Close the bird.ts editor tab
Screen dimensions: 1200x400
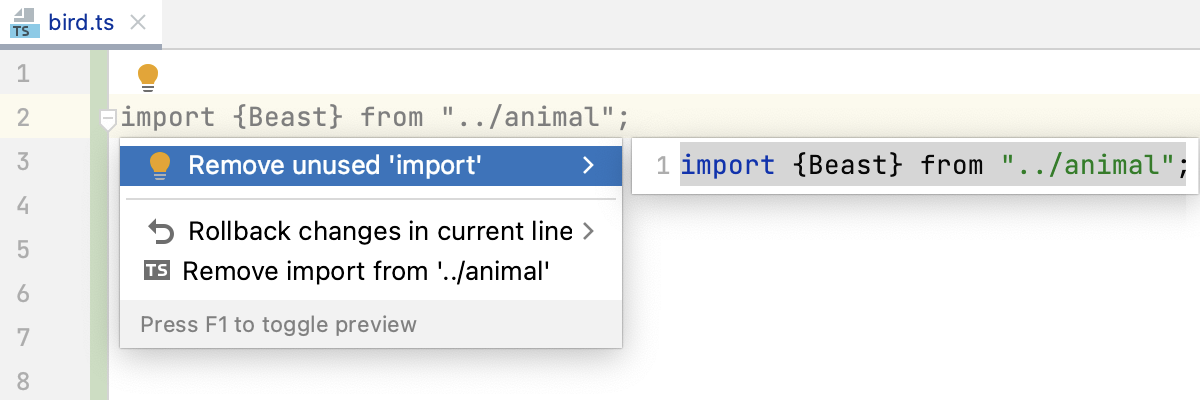[x=138, y=24]
